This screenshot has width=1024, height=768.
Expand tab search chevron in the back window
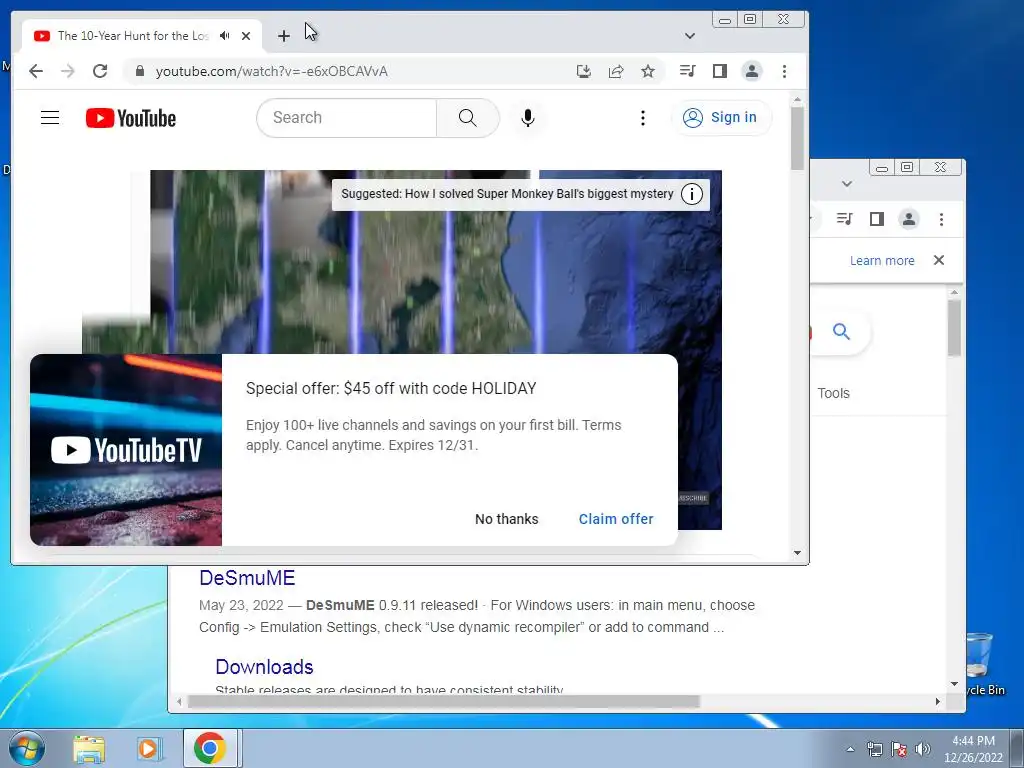[847, 184]
